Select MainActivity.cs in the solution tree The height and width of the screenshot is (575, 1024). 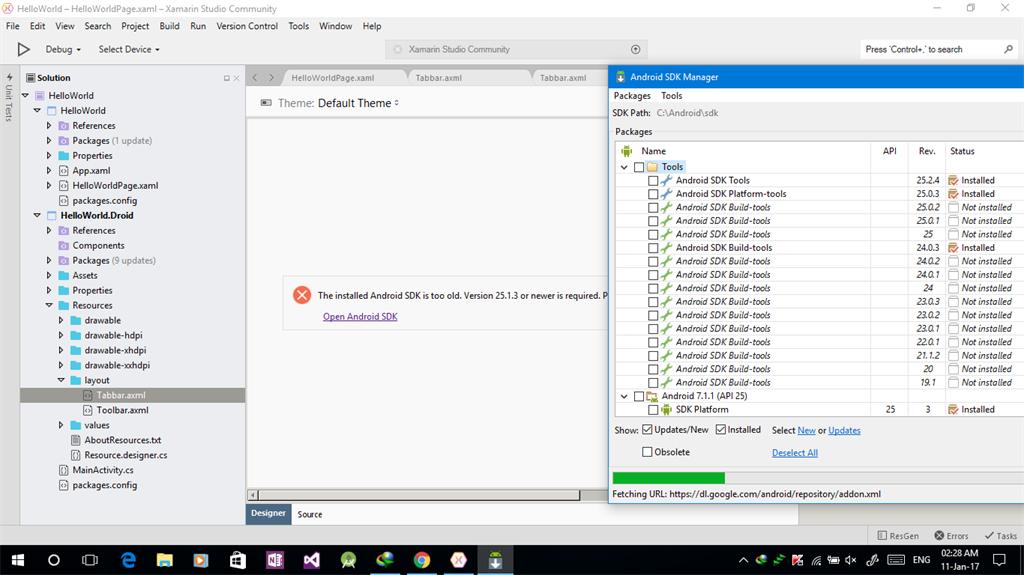(x=103, y=470)
